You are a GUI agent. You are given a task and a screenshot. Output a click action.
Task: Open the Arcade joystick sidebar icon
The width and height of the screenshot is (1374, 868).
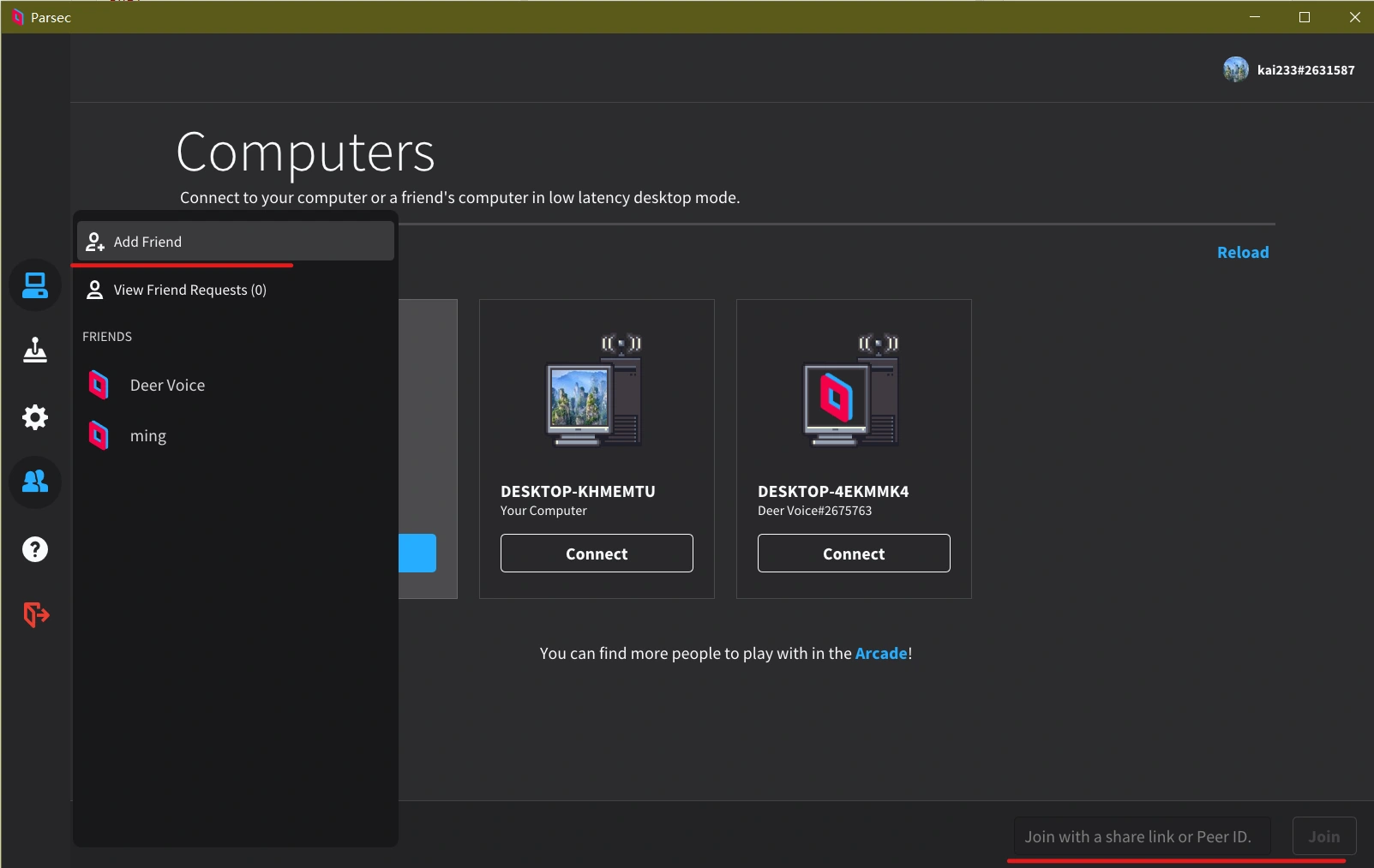click(35, 350)
